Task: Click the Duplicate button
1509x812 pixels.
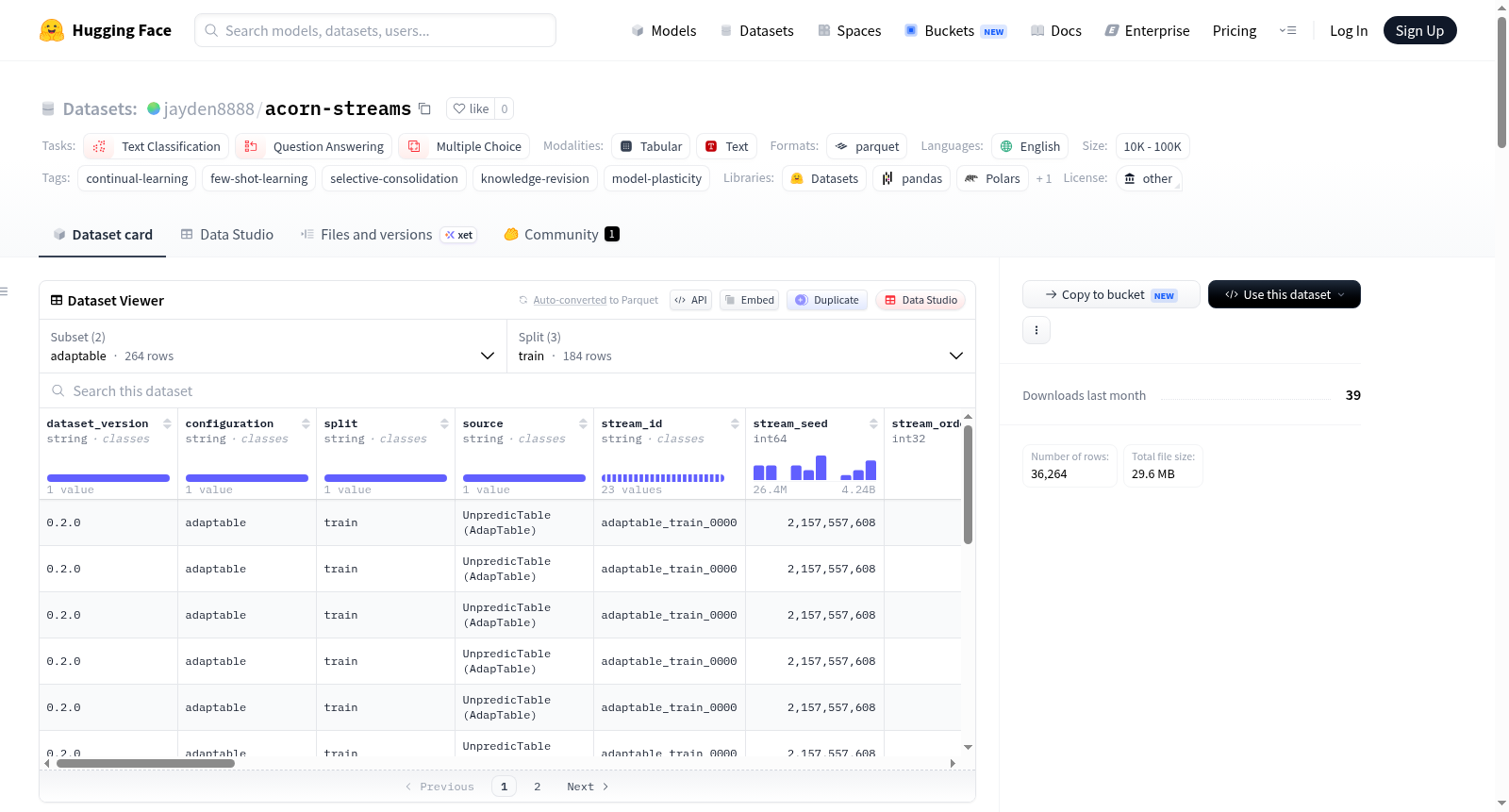Action: pos(827,300)
